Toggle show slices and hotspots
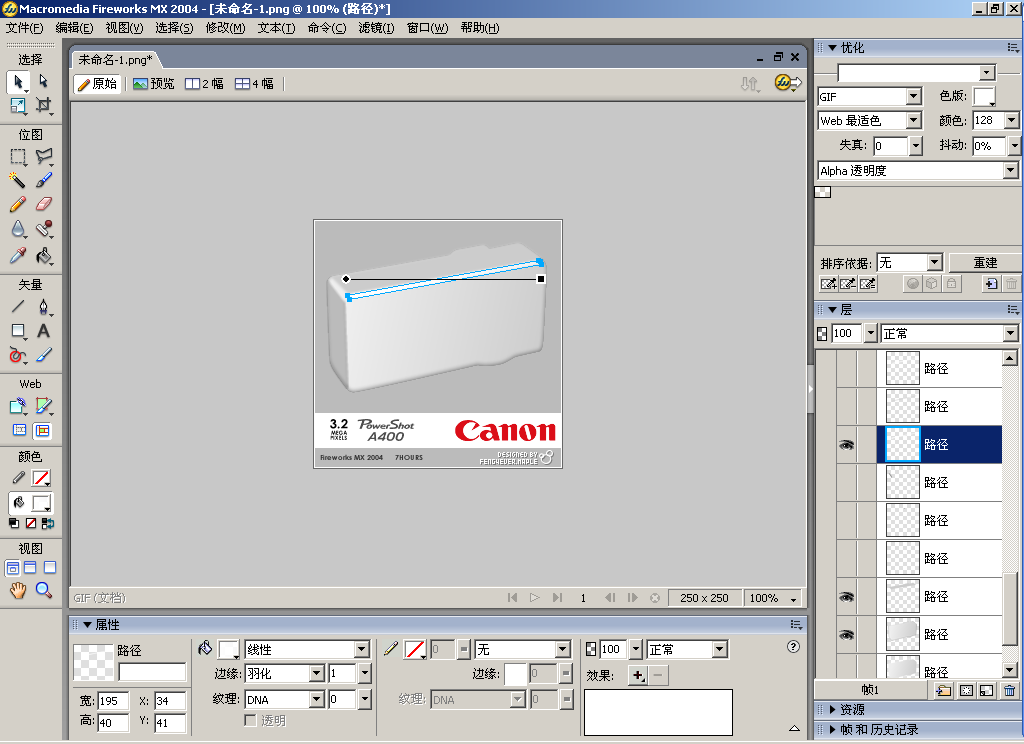 pyautogui.click(x=42, y=430)
